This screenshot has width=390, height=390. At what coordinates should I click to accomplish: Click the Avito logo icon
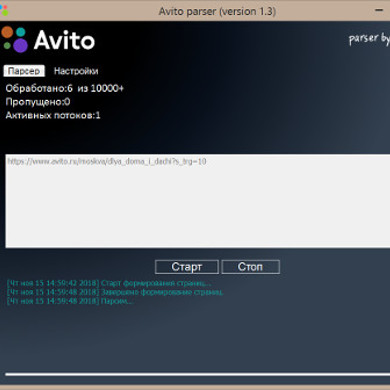pos(15,40)
